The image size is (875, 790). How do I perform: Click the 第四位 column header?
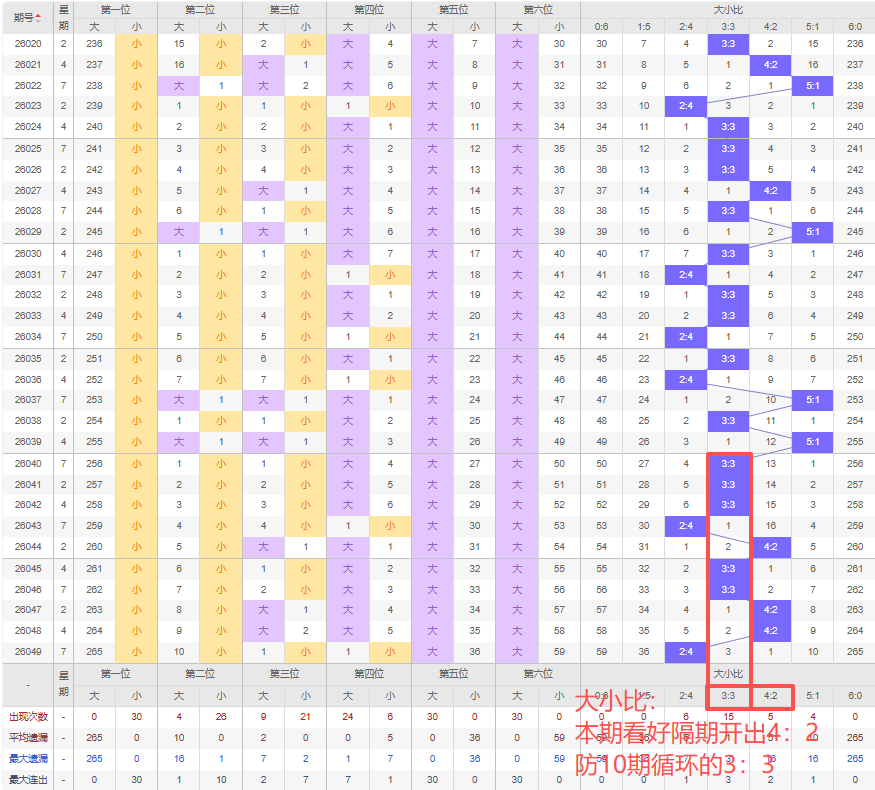(x=369, y=9)
